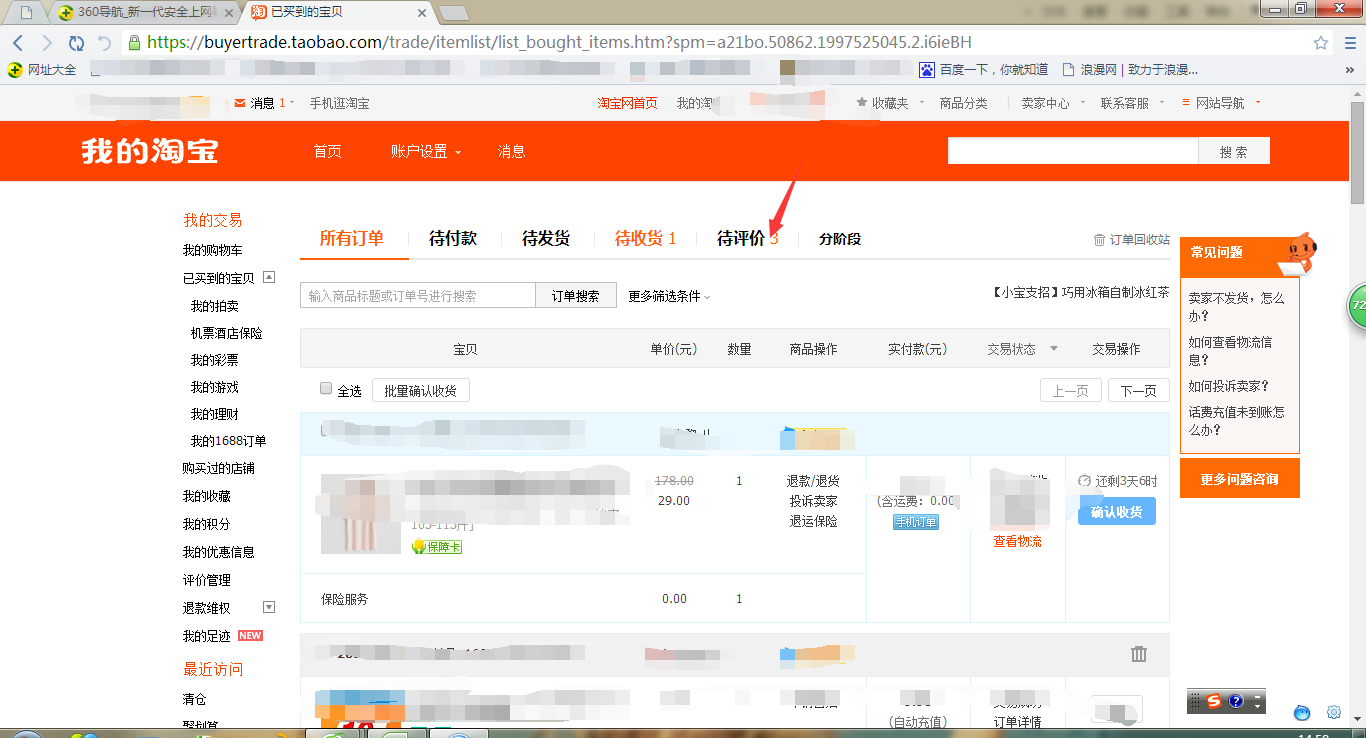Open 消息 in orange navigation bar
The image size is (1366, 738).
click(x=512, y=151)
